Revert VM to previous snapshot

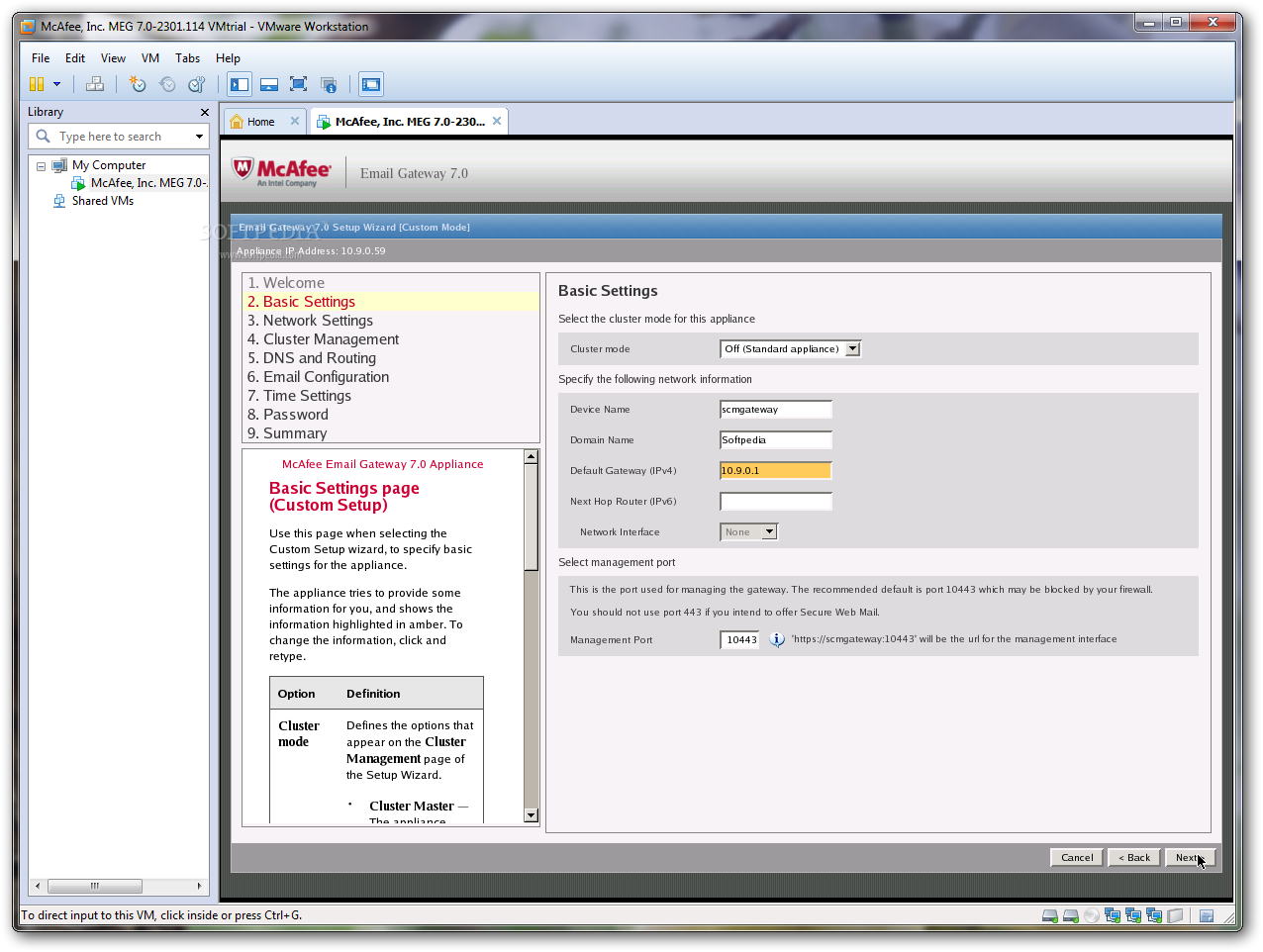[167, 84]
